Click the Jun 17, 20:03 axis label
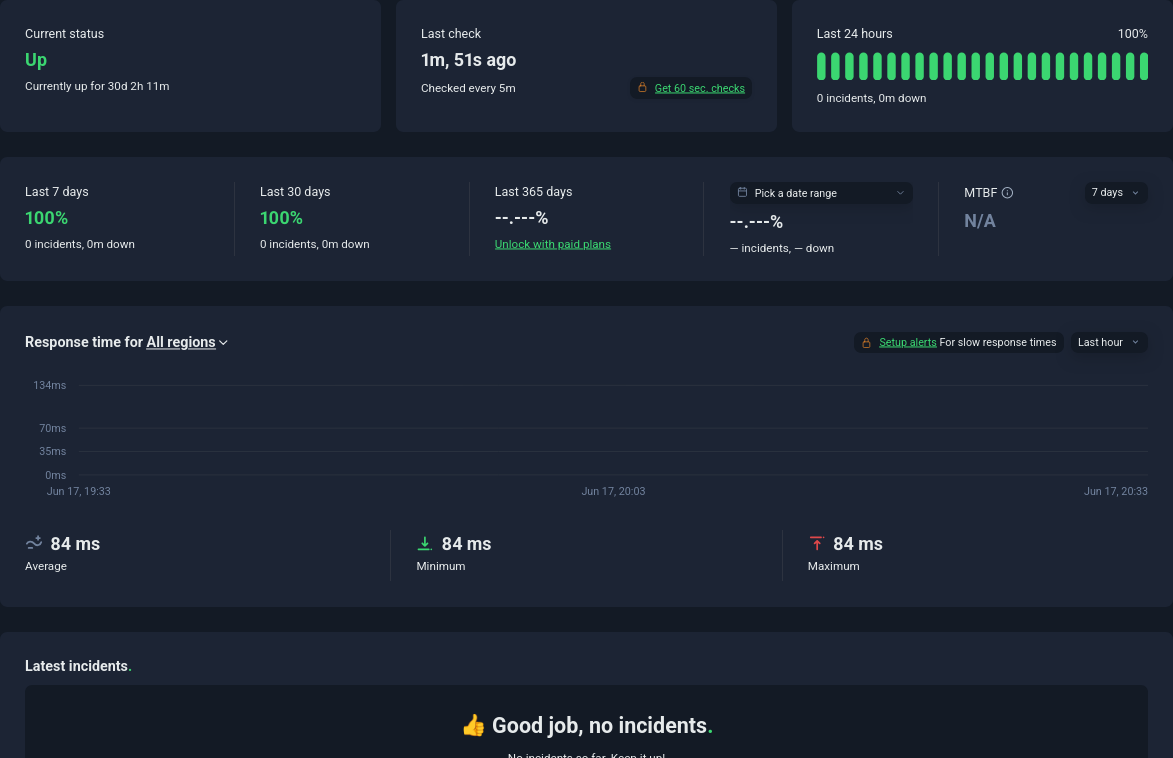 [613, 492]
